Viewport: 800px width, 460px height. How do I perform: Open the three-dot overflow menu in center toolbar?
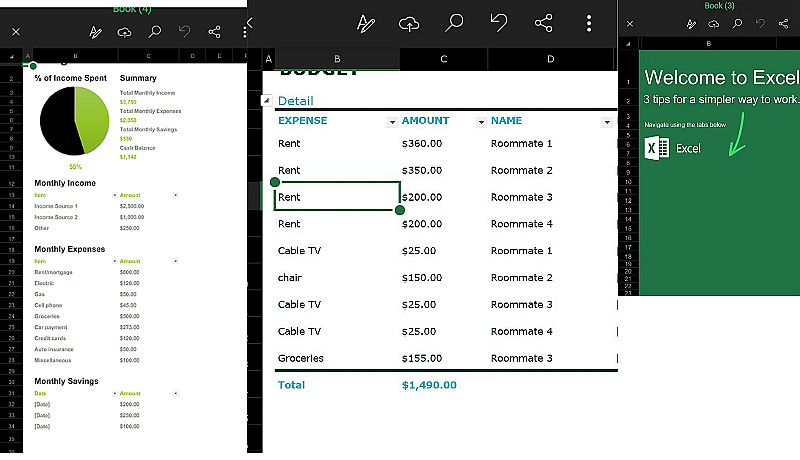tap(589, 23)
